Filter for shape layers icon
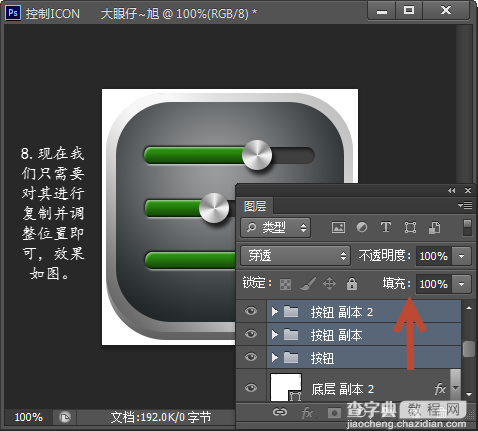Viewport: 478px width, 431px height. 410,228
